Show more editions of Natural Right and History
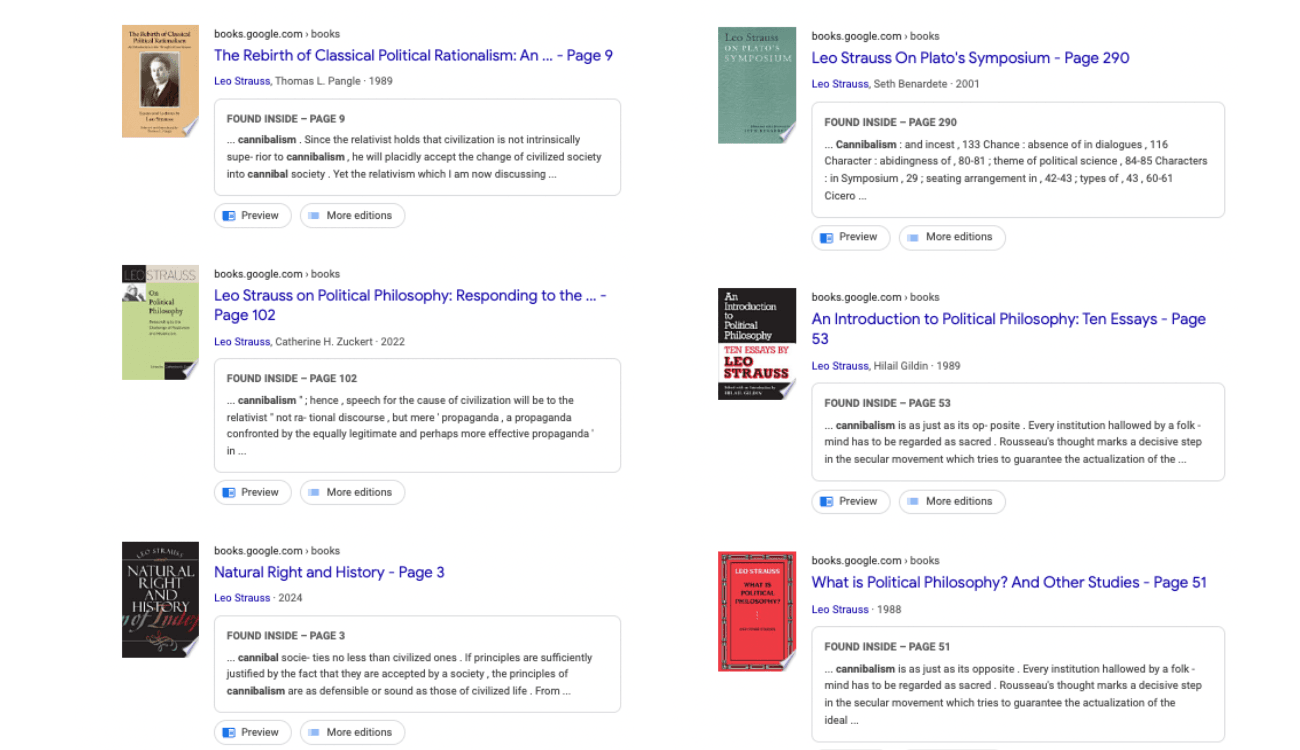The height and width of the screenshot is (750, 1300). [x=352, y=733]
